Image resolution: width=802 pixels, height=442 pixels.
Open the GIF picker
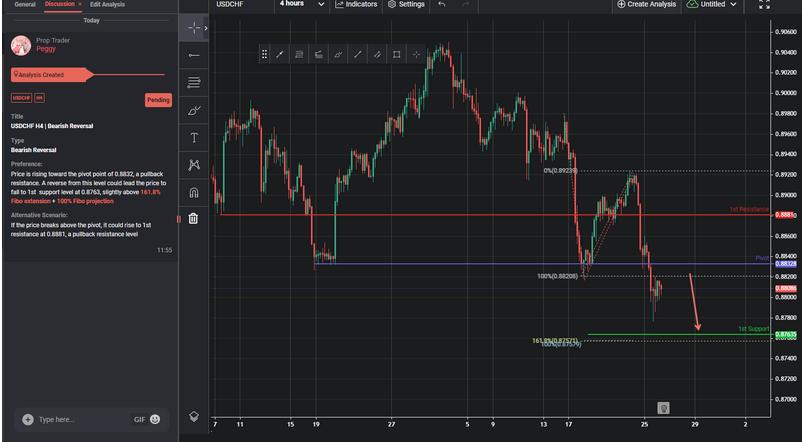coord(140,419)
